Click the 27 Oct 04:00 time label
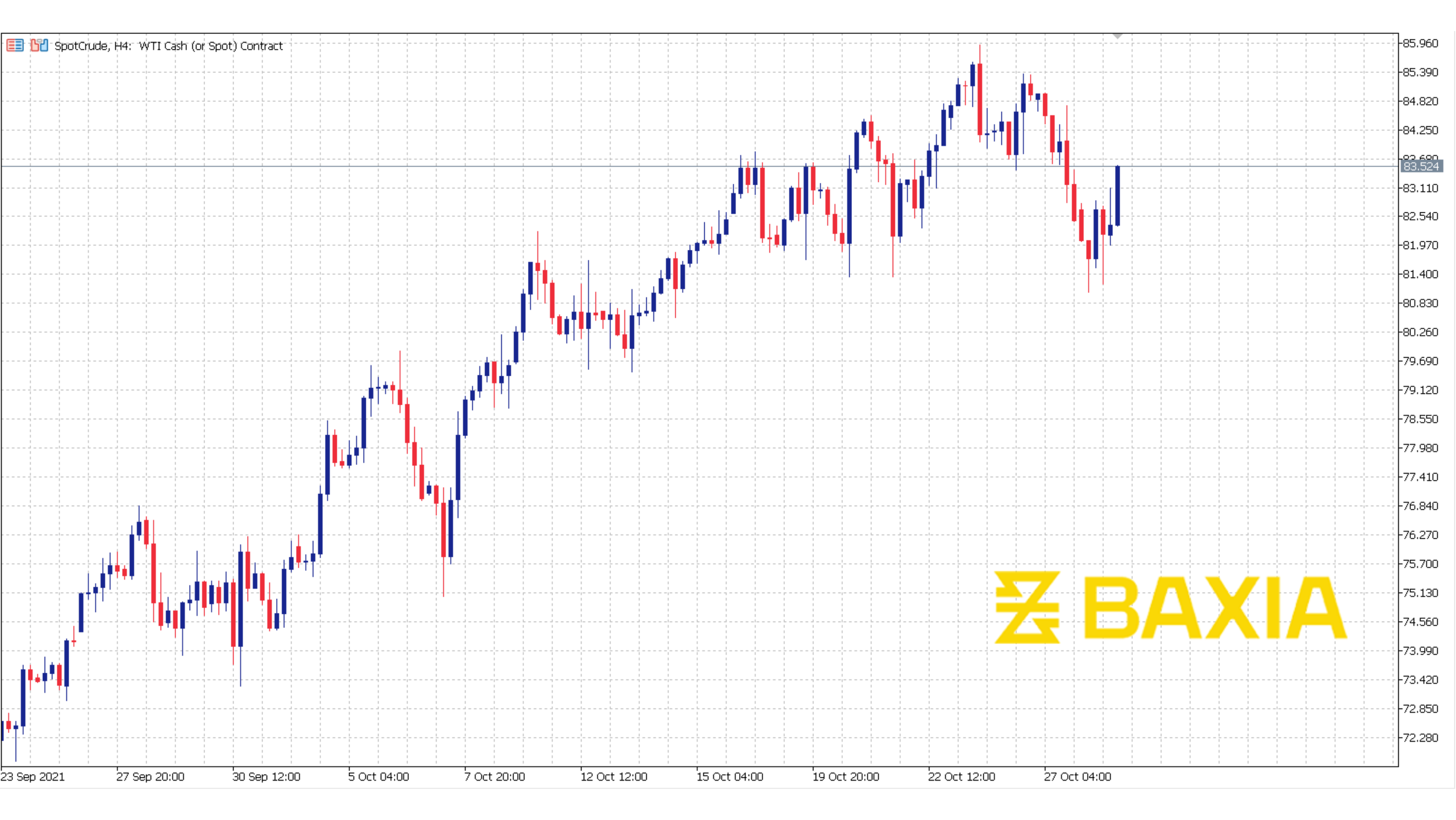Viewport: 1456px width, 820px height. (x=1077, y=777)
